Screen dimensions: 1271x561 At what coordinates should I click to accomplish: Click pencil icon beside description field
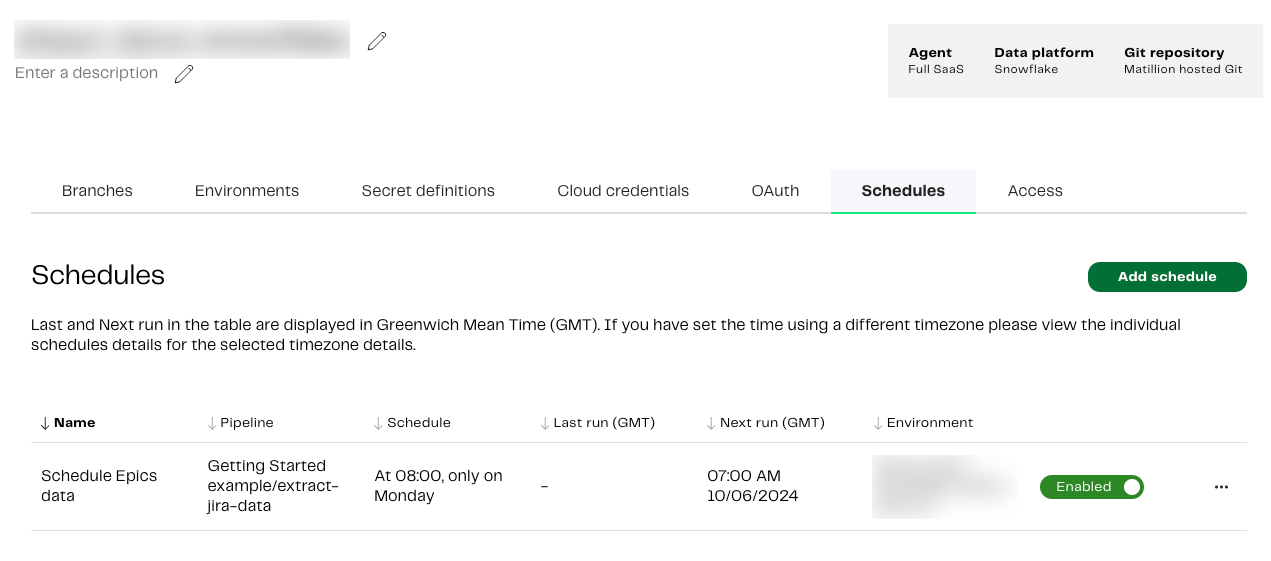[184, 74]
